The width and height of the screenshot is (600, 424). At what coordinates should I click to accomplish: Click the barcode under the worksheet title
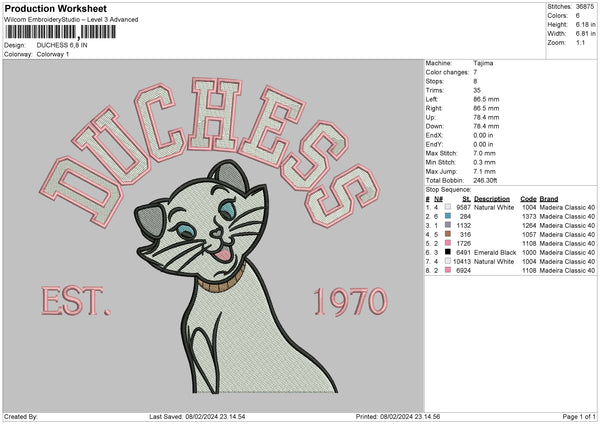click(60, 33)
